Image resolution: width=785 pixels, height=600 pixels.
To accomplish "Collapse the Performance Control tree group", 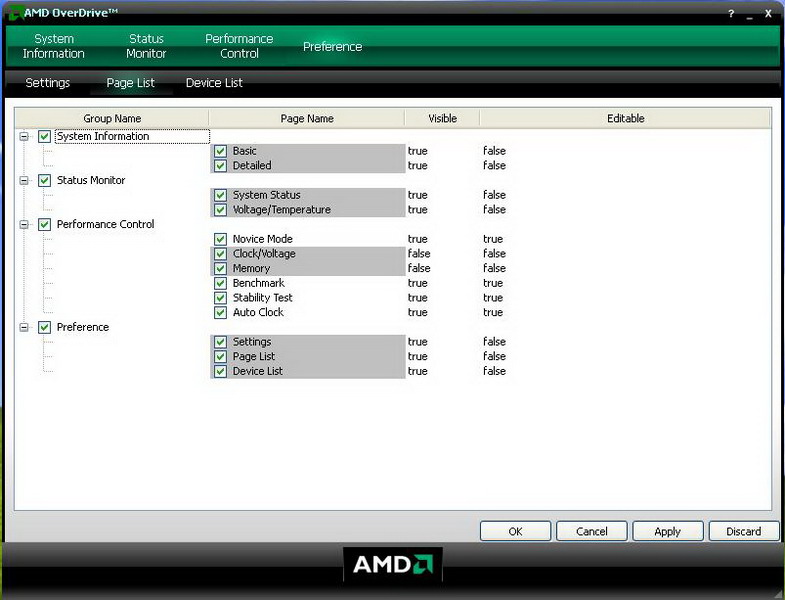I will [24, 224].
